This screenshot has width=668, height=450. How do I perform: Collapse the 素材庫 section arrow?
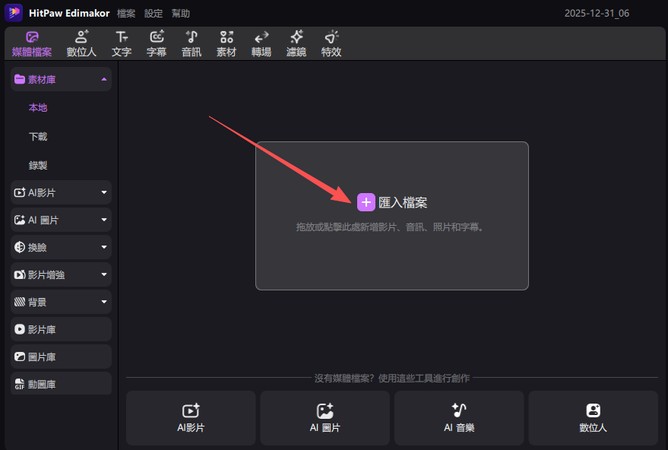point(104,79)
